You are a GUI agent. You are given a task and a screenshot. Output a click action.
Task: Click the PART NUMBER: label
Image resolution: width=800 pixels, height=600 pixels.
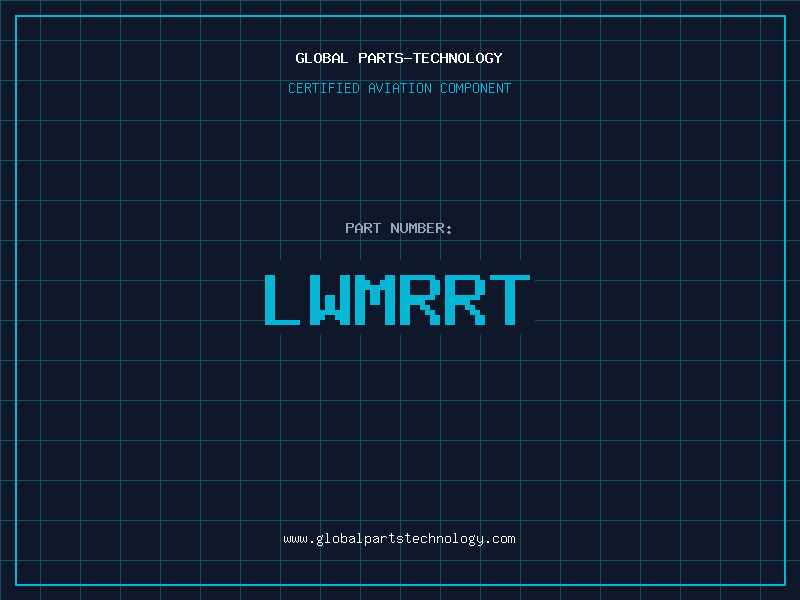click(x=399, y=228)
